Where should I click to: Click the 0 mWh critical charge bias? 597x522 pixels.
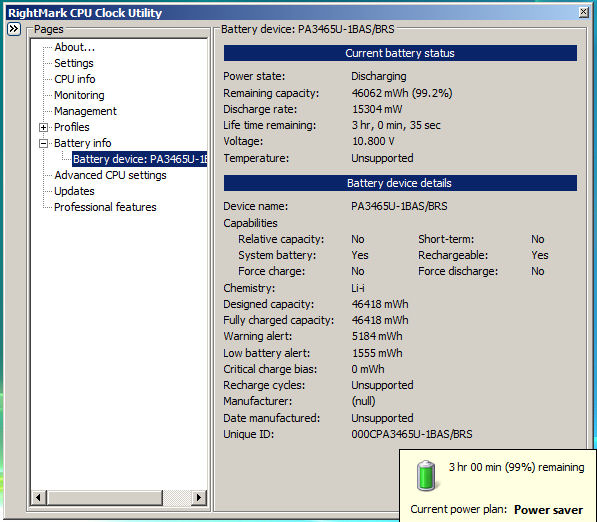(x=368, y=369)
